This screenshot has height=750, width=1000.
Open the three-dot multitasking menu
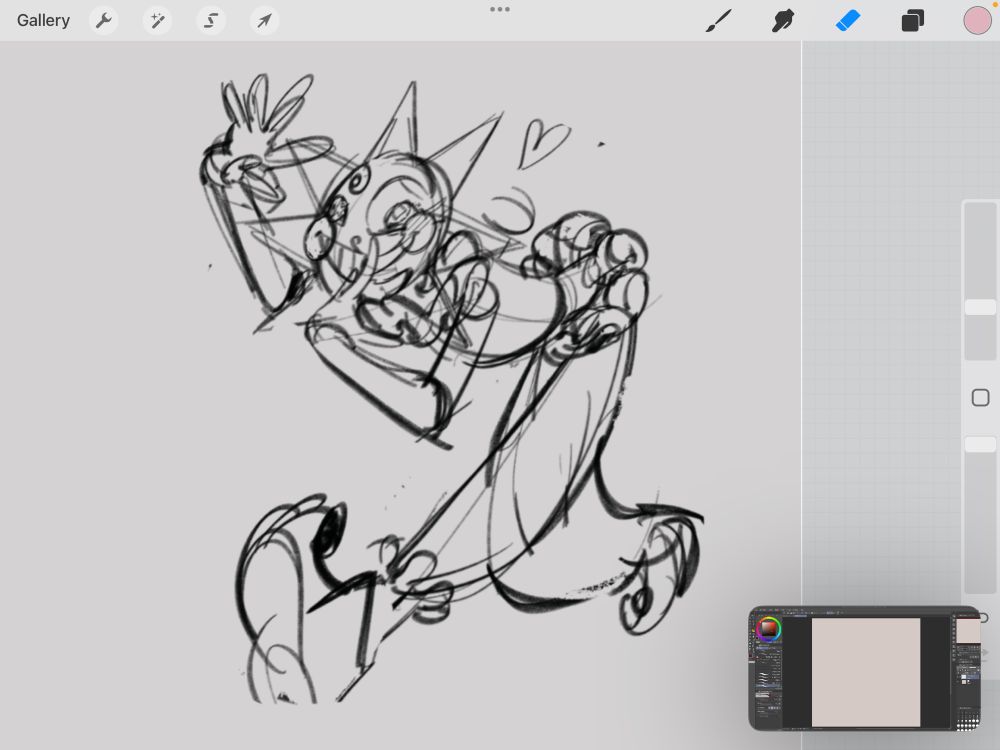[x=500, y=10]
